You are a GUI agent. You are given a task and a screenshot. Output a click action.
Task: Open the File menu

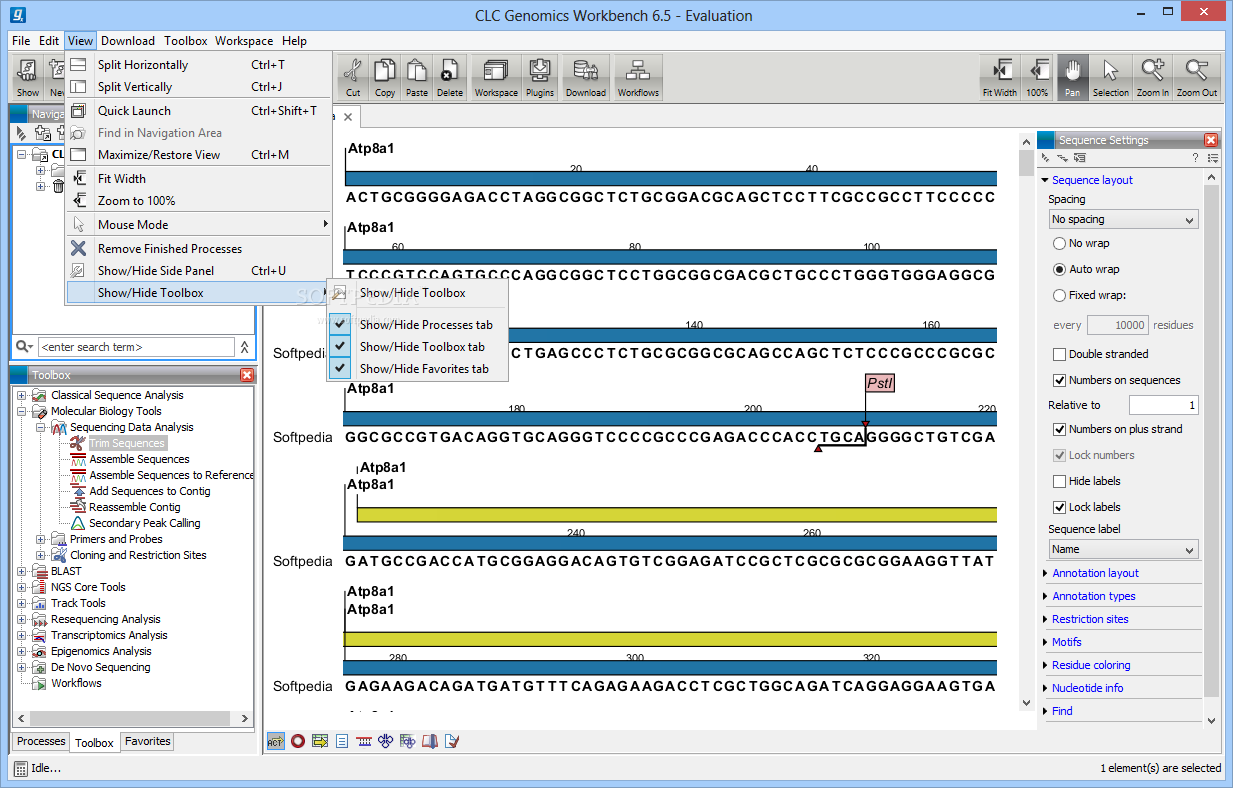point(21,41)
